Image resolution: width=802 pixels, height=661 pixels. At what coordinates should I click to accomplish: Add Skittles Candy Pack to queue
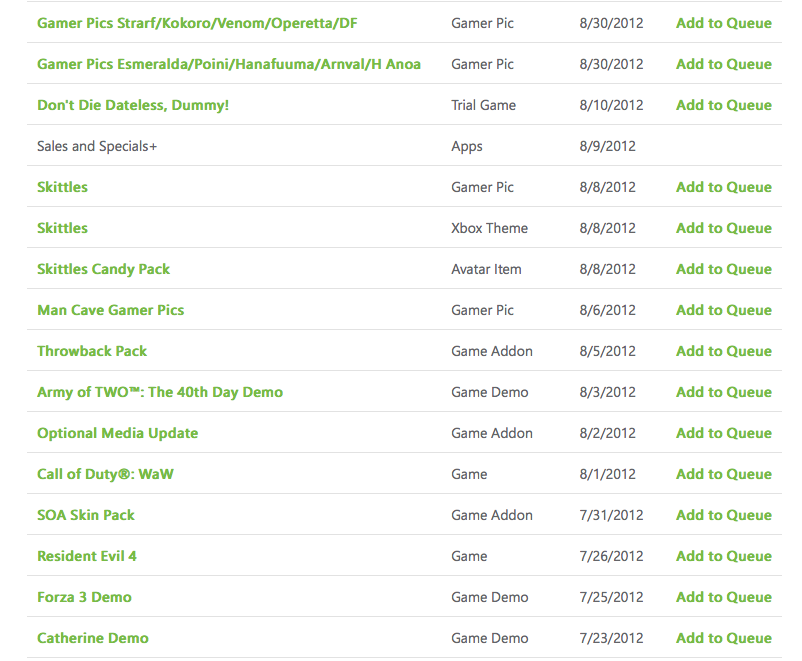tap(724, 269)
